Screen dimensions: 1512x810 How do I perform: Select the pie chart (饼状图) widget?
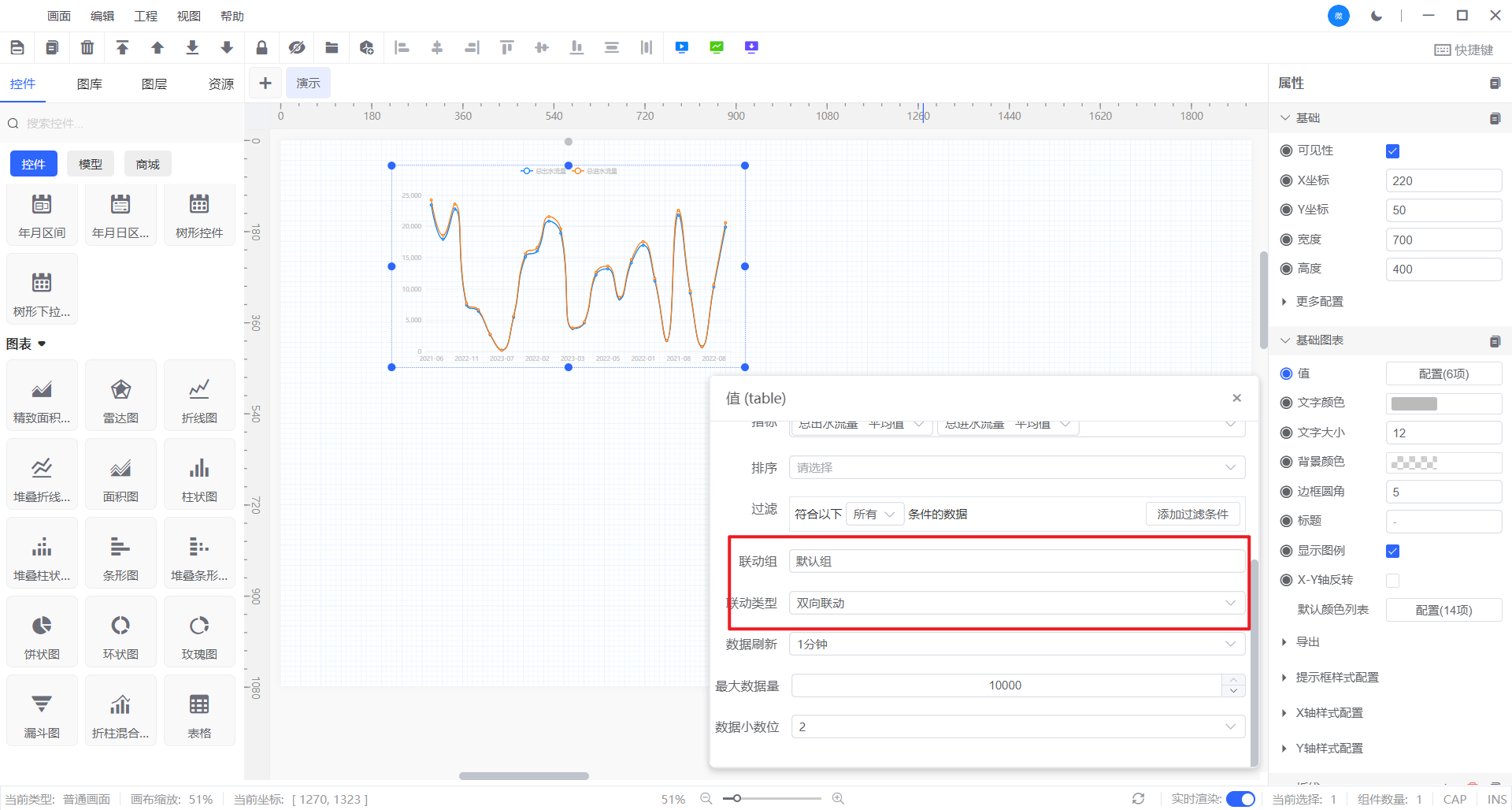[x=42, y=633]
